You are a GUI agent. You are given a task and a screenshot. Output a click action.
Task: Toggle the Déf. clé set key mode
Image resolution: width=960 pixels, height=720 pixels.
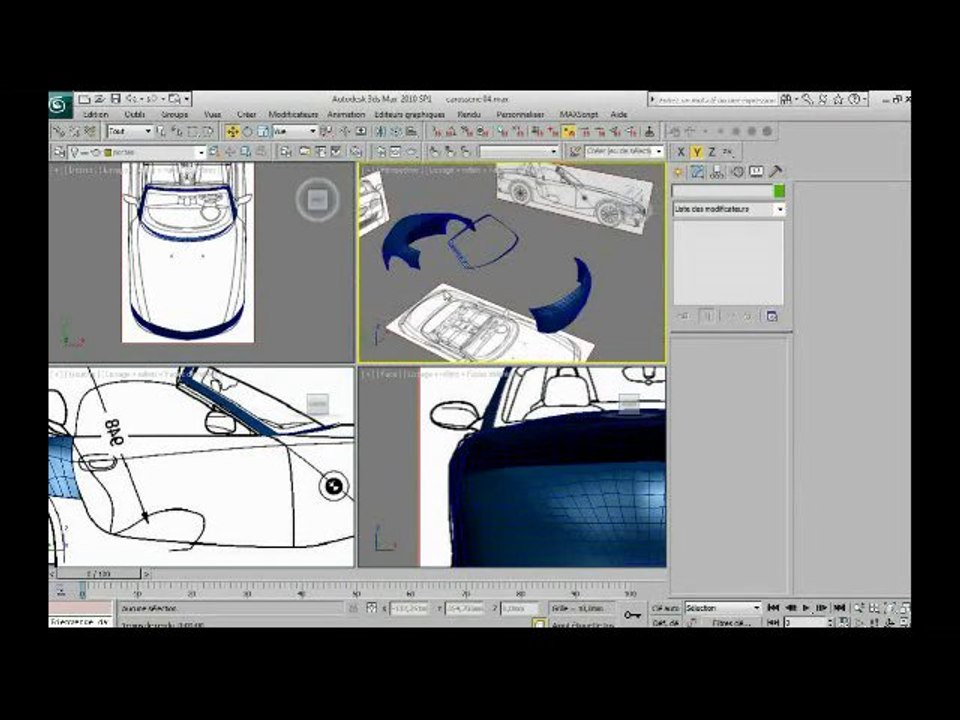tap(666, 622)
